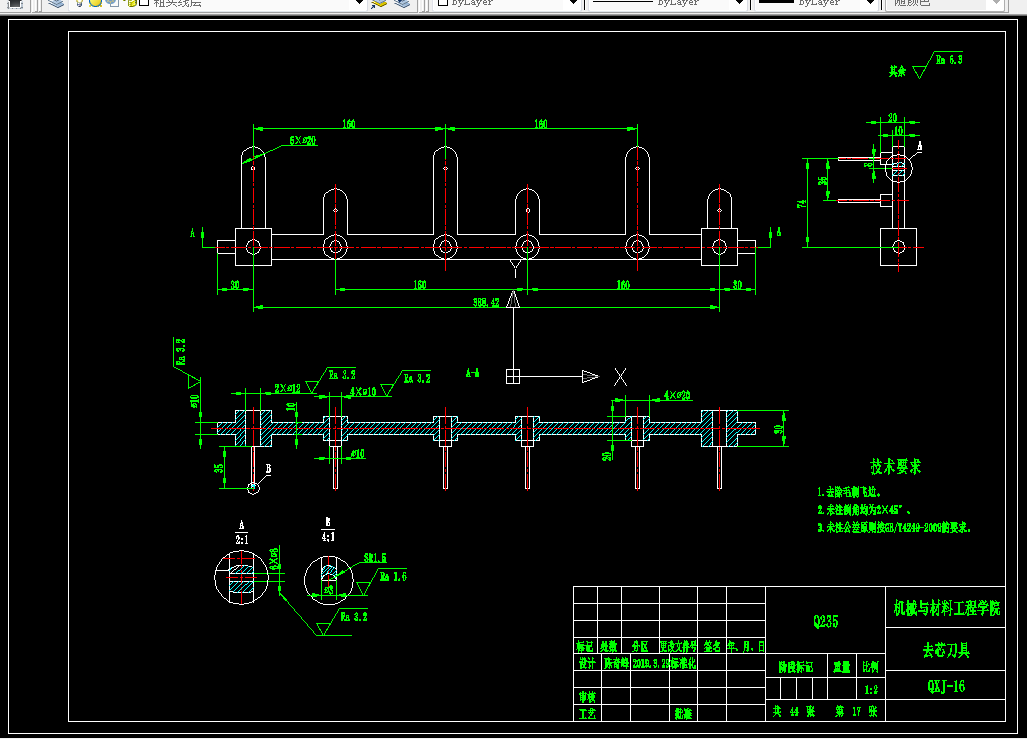Open the Layer Properties Manager icon

coord(56,3)
